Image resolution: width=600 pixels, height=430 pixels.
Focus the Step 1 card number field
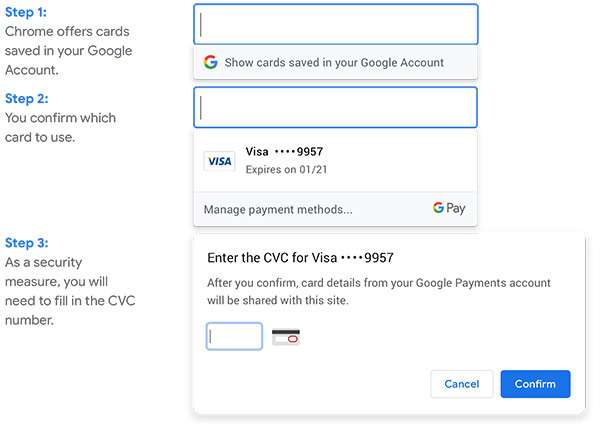pyautogui.click(x=335, y=24)
